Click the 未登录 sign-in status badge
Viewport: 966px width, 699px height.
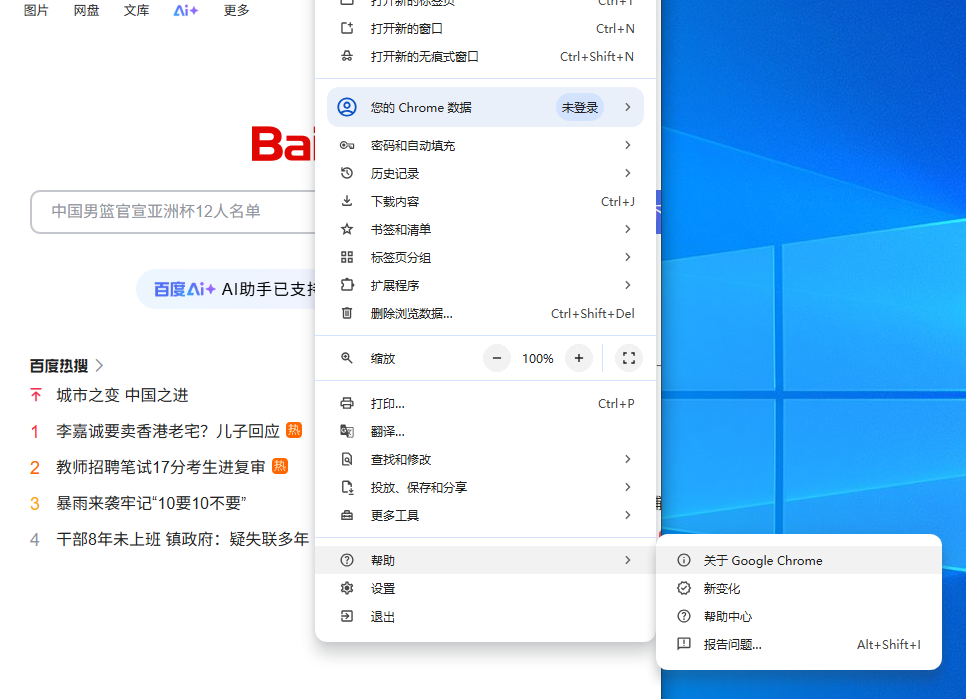pyautogui.click(x=579, y=107)
